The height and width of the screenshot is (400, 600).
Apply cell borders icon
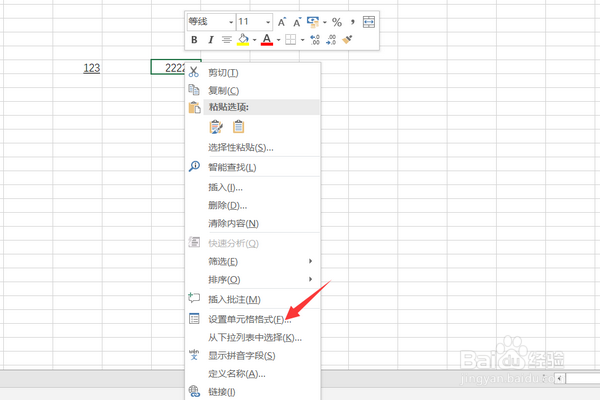click(290, 40)
